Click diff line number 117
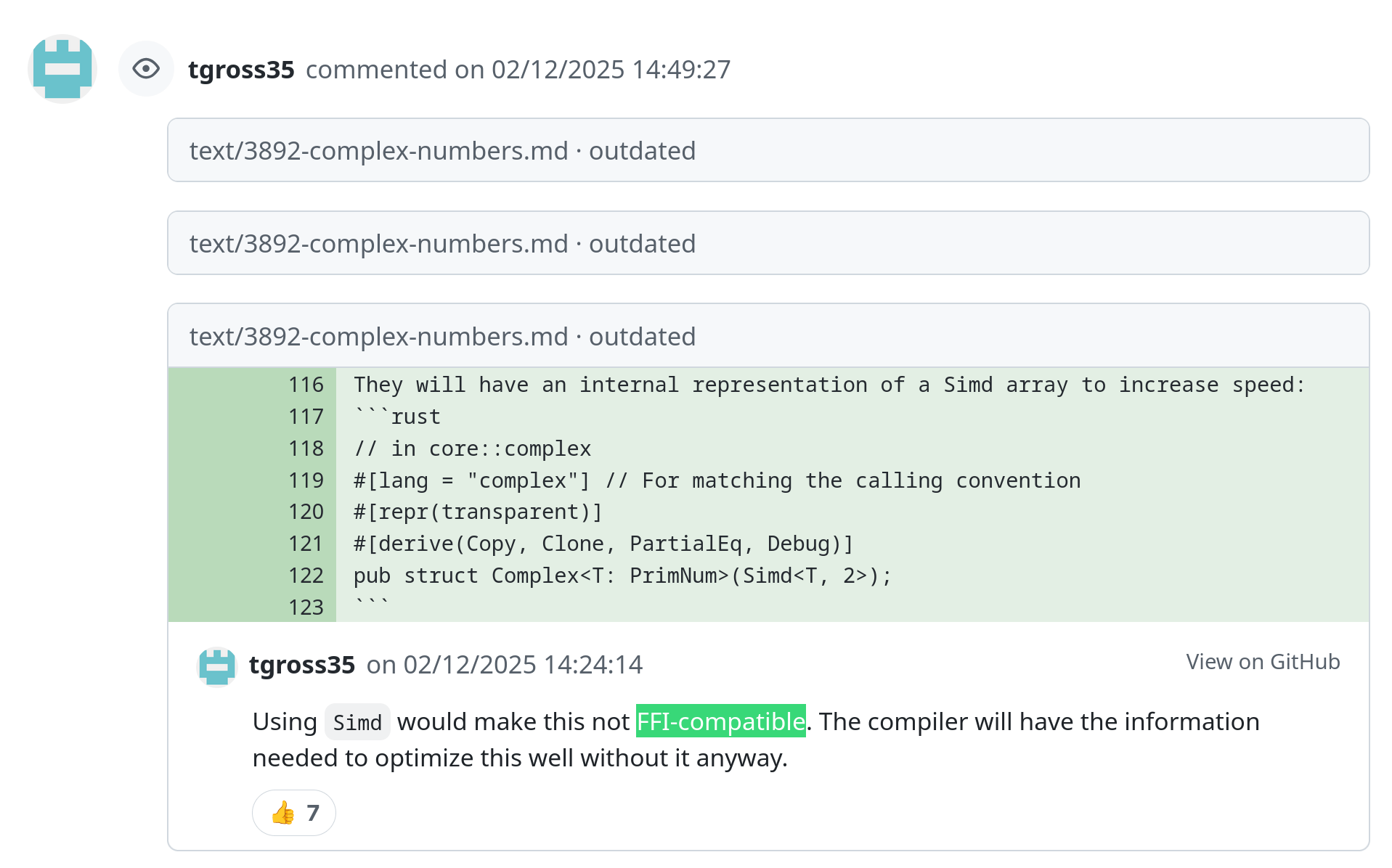 pos(306,417)
